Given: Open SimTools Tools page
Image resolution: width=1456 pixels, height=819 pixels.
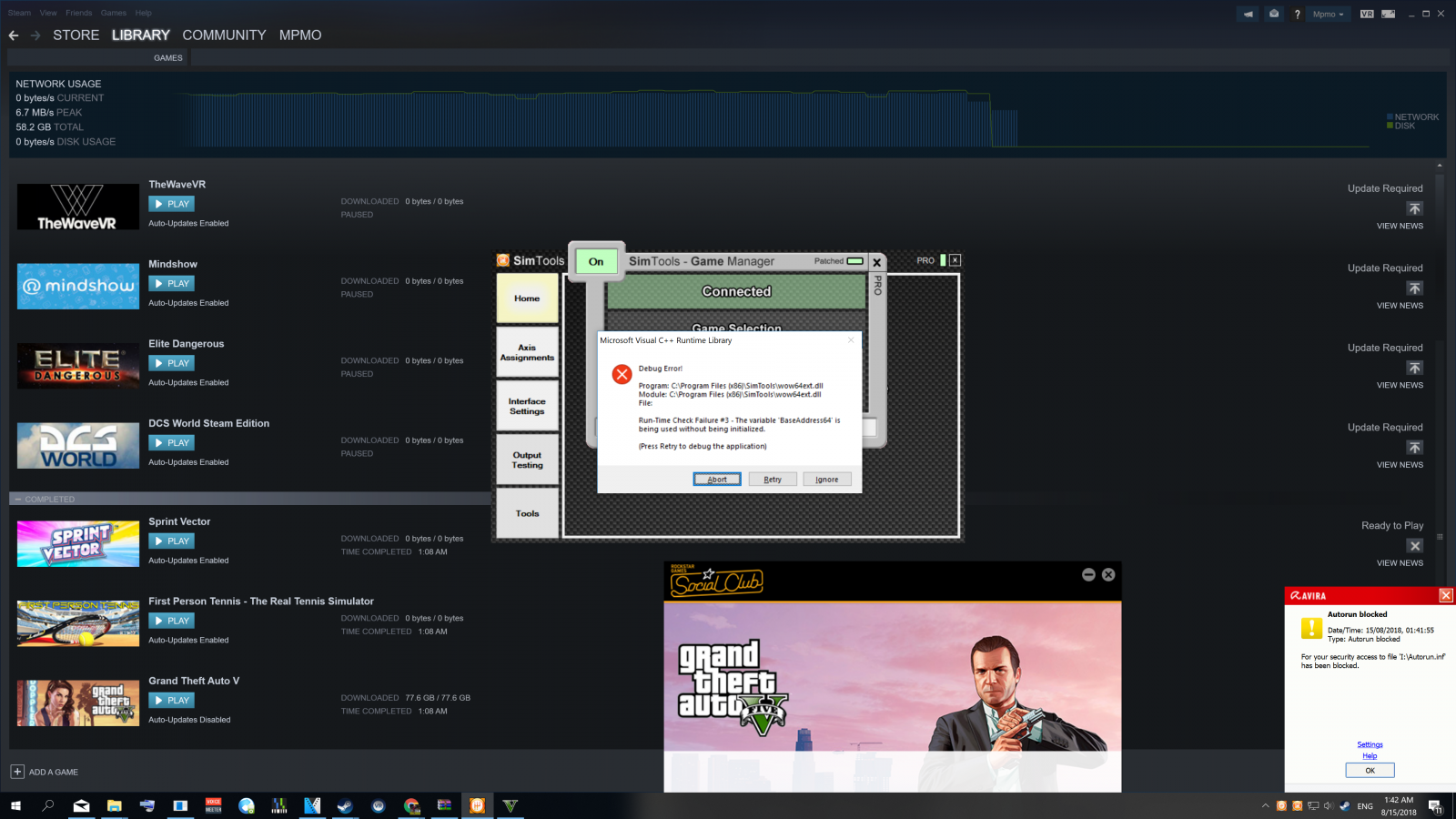Looking at the screenshot, I should [x=527, y=513].
